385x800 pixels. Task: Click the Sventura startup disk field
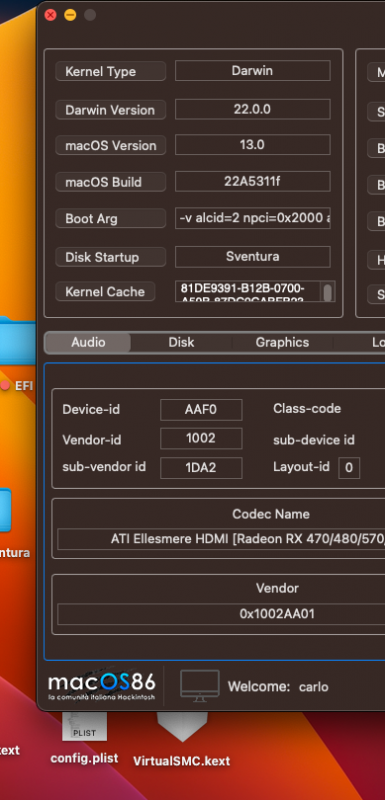click(252, 257)
